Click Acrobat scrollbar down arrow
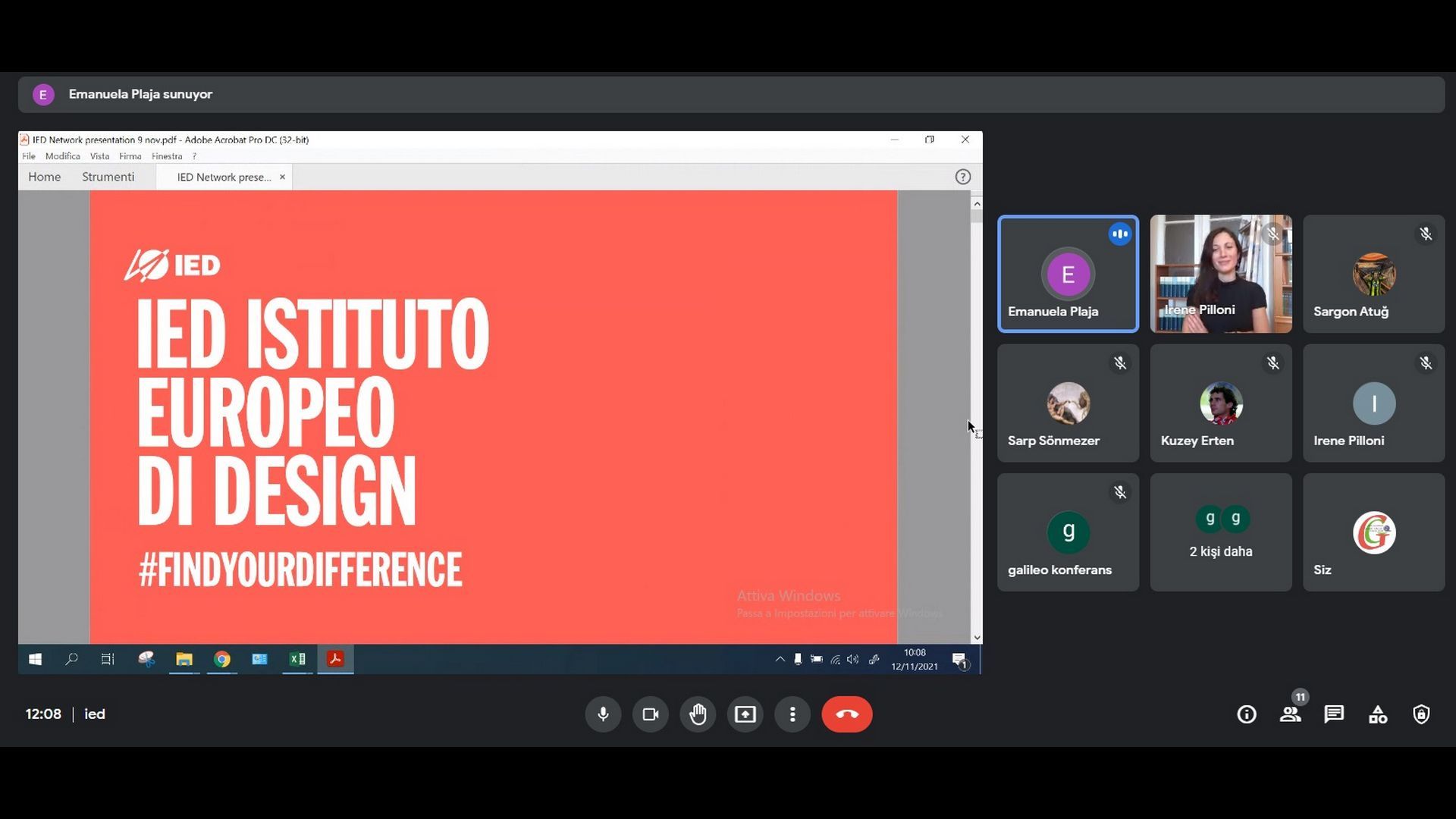Screen dimensions: 1456x819 (977, 638)
